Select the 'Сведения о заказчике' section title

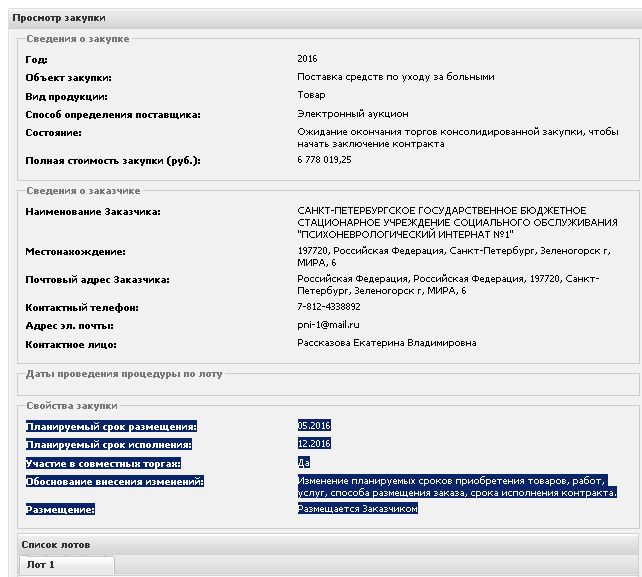pos(83,191)
